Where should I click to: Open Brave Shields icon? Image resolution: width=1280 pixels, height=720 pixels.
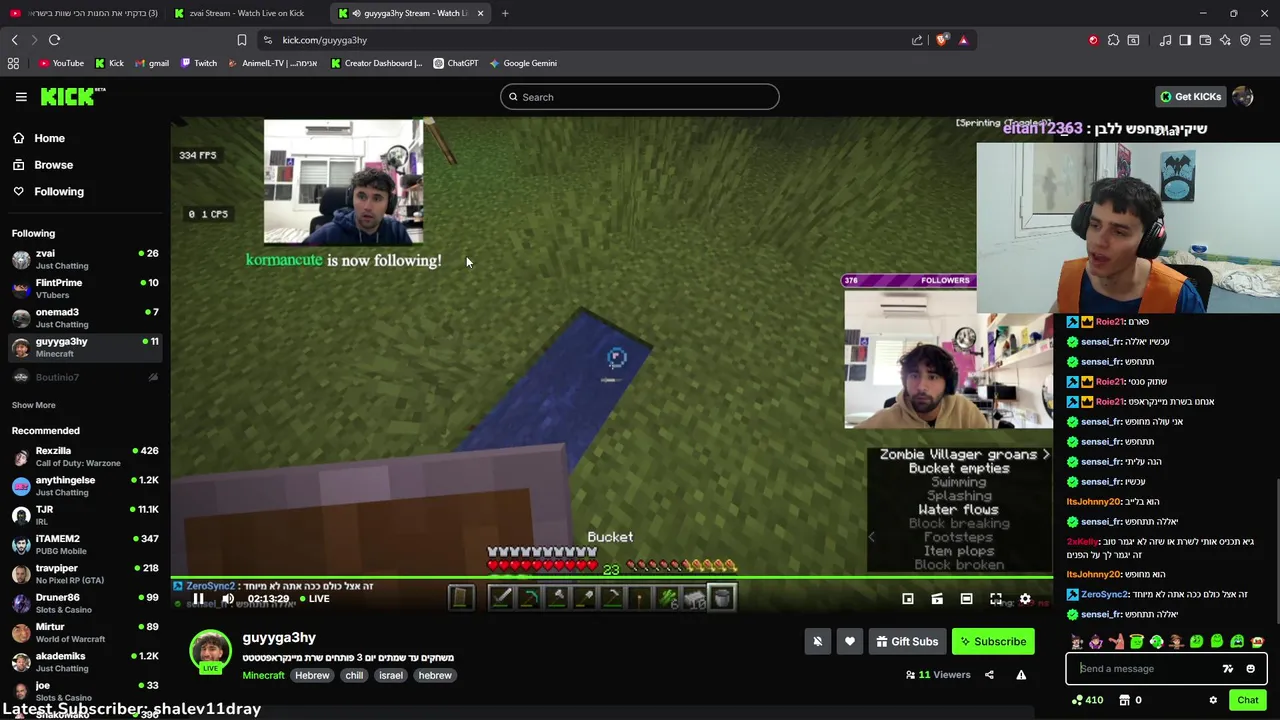tap(942, 40)
